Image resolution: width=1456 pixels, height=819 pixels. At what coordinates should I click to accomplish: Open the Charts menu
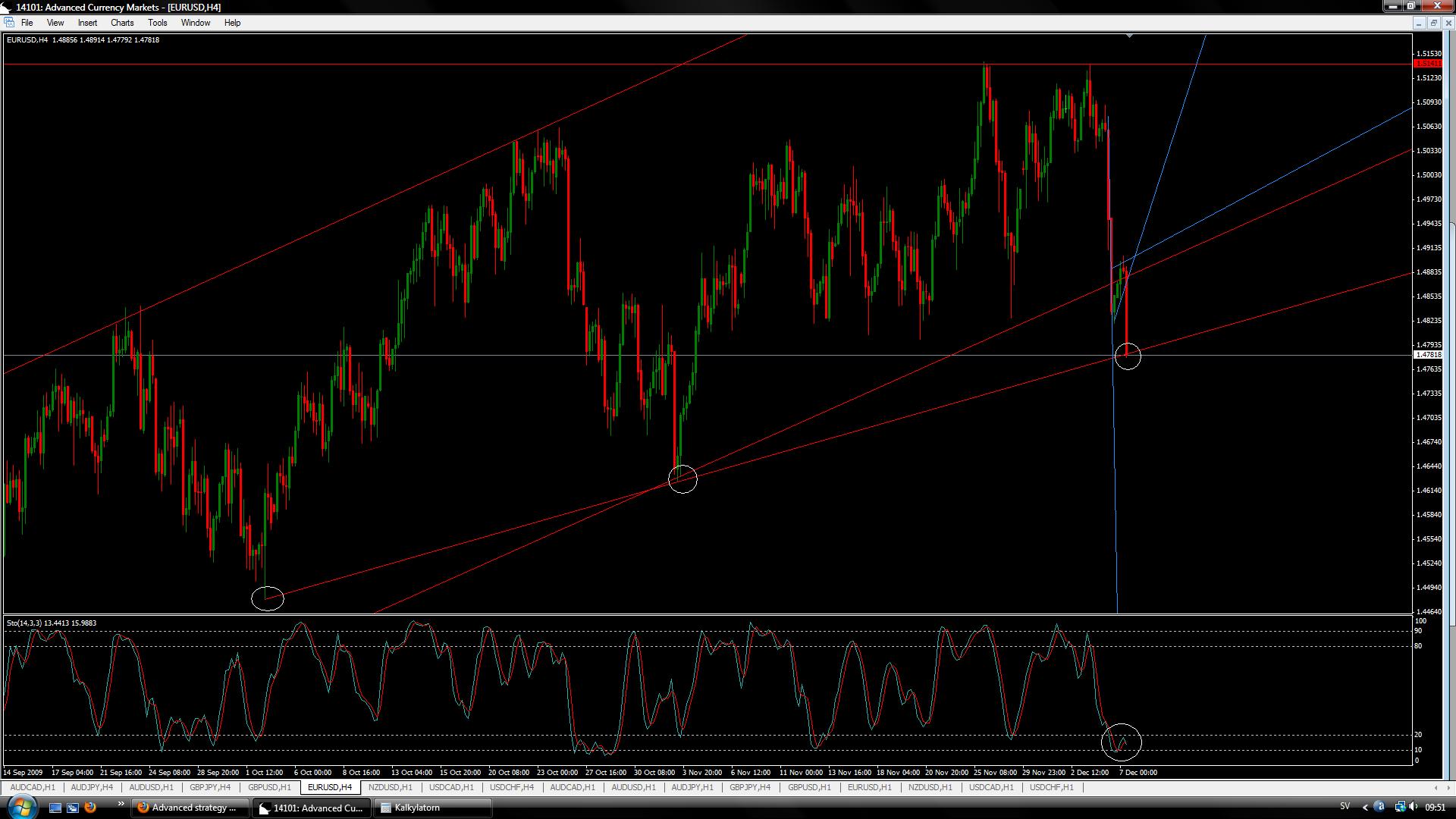tap(121, 23)
